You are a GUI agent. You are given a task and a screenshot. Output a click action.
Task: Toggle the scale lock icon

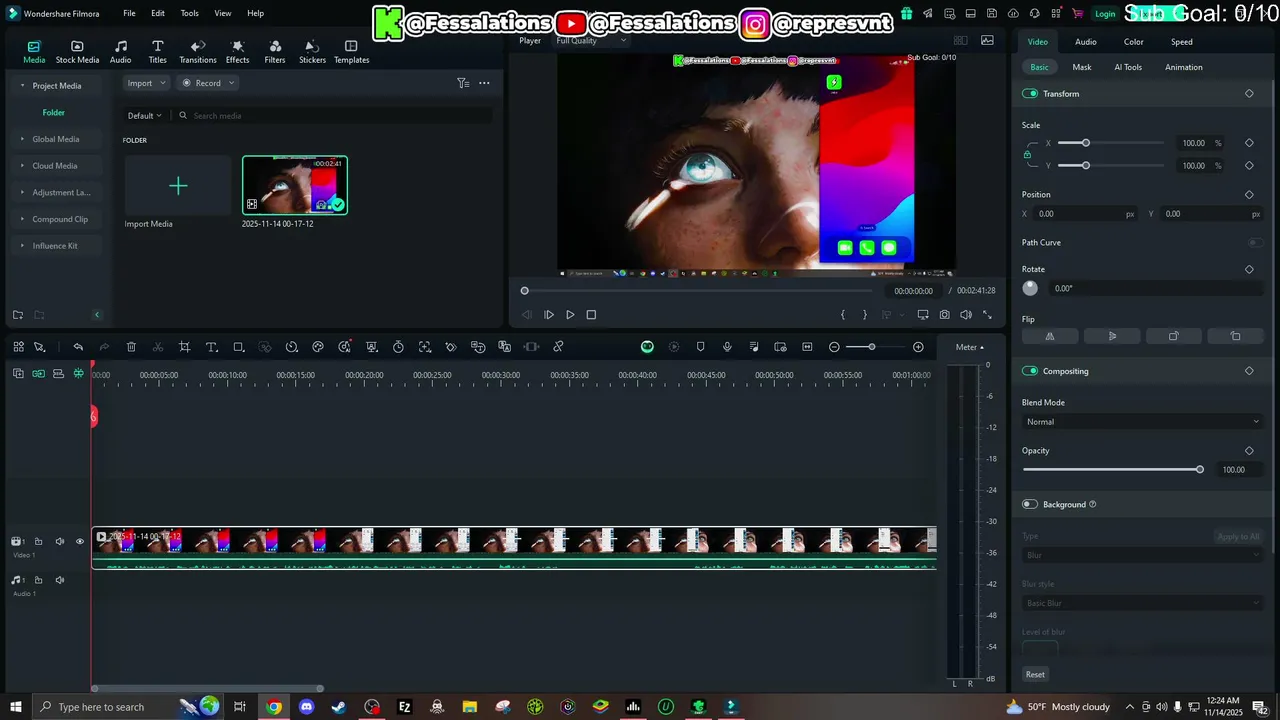tap(1027, 154)
